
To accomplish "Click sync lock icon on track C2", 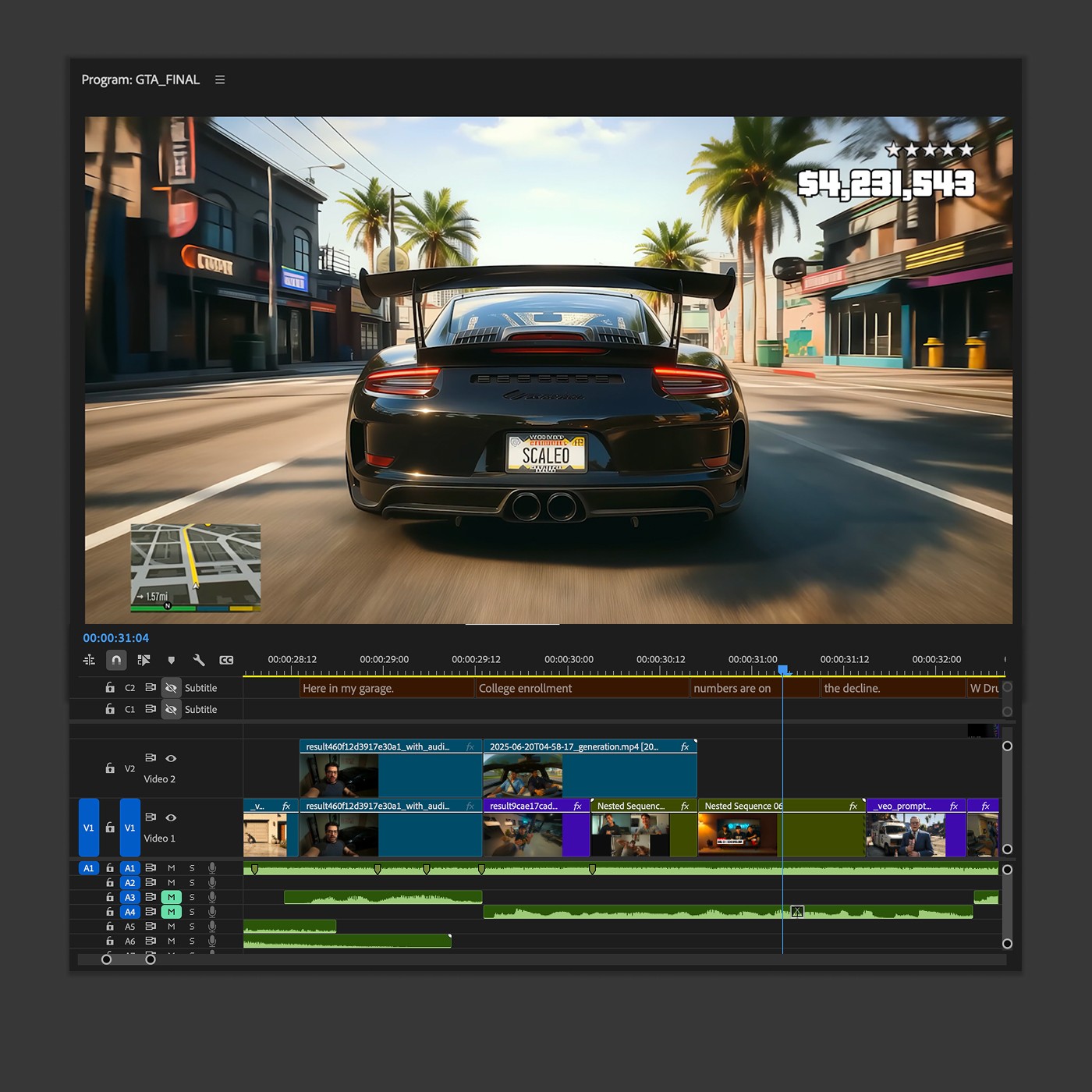I will point(151,688).
